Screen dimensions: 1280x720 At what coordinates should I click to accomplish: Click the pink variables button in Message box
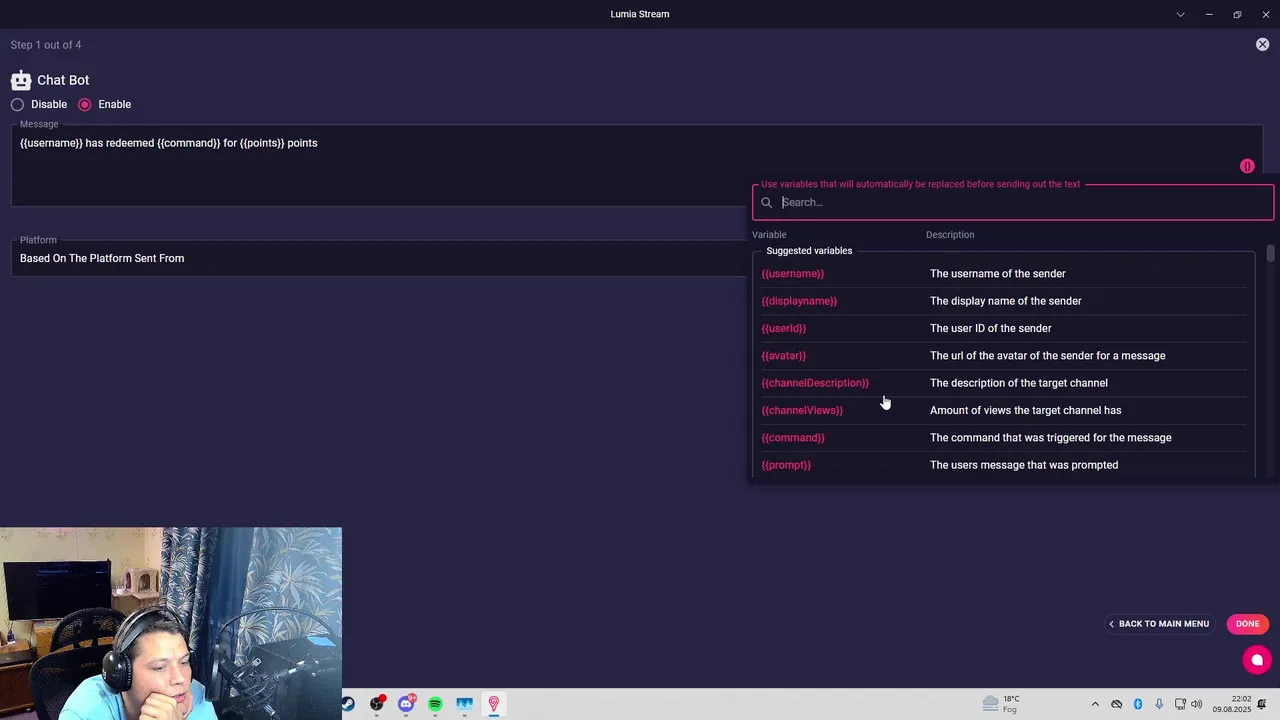[x=1247, y=166]
